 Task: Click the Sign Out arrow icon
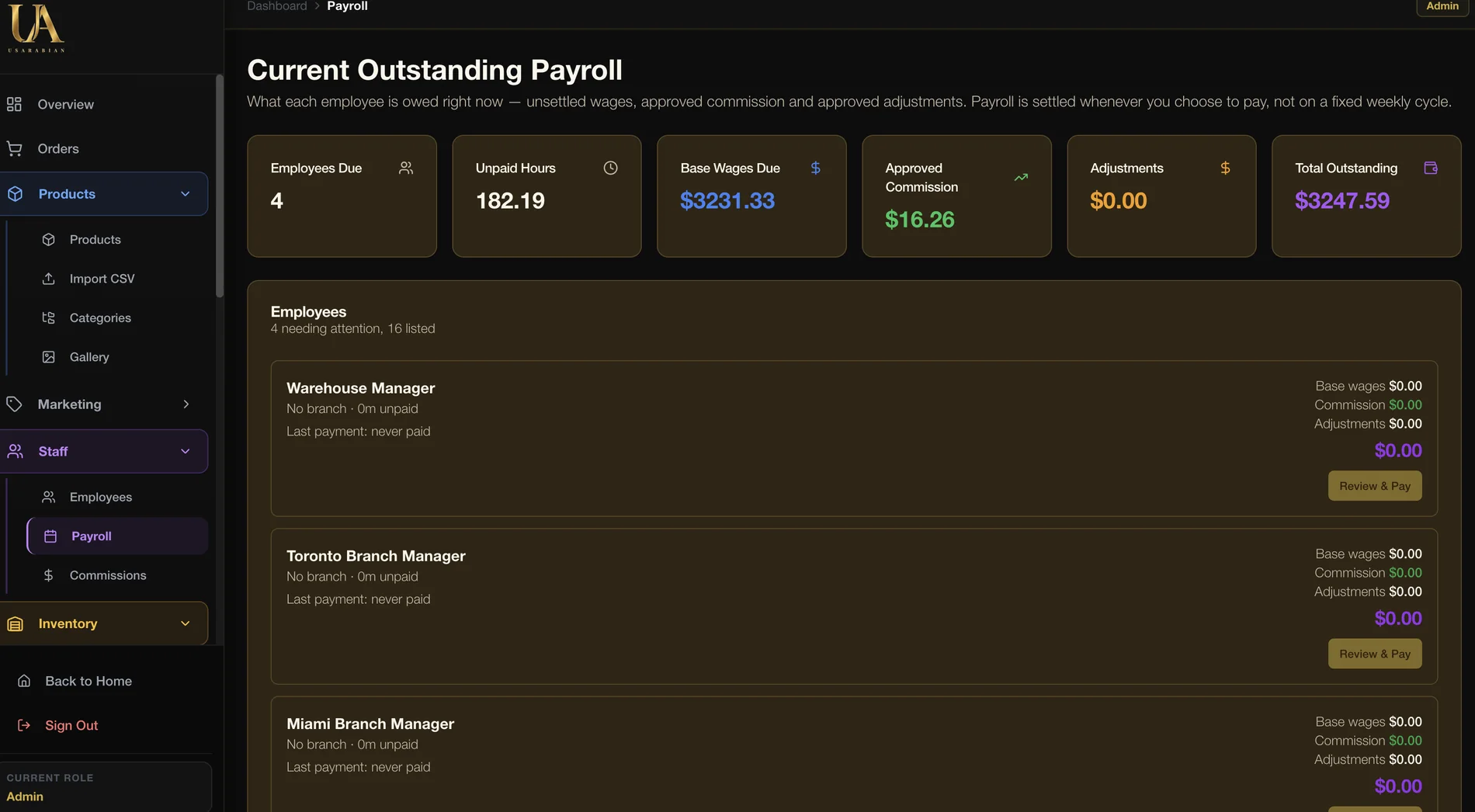click(24, 725)
